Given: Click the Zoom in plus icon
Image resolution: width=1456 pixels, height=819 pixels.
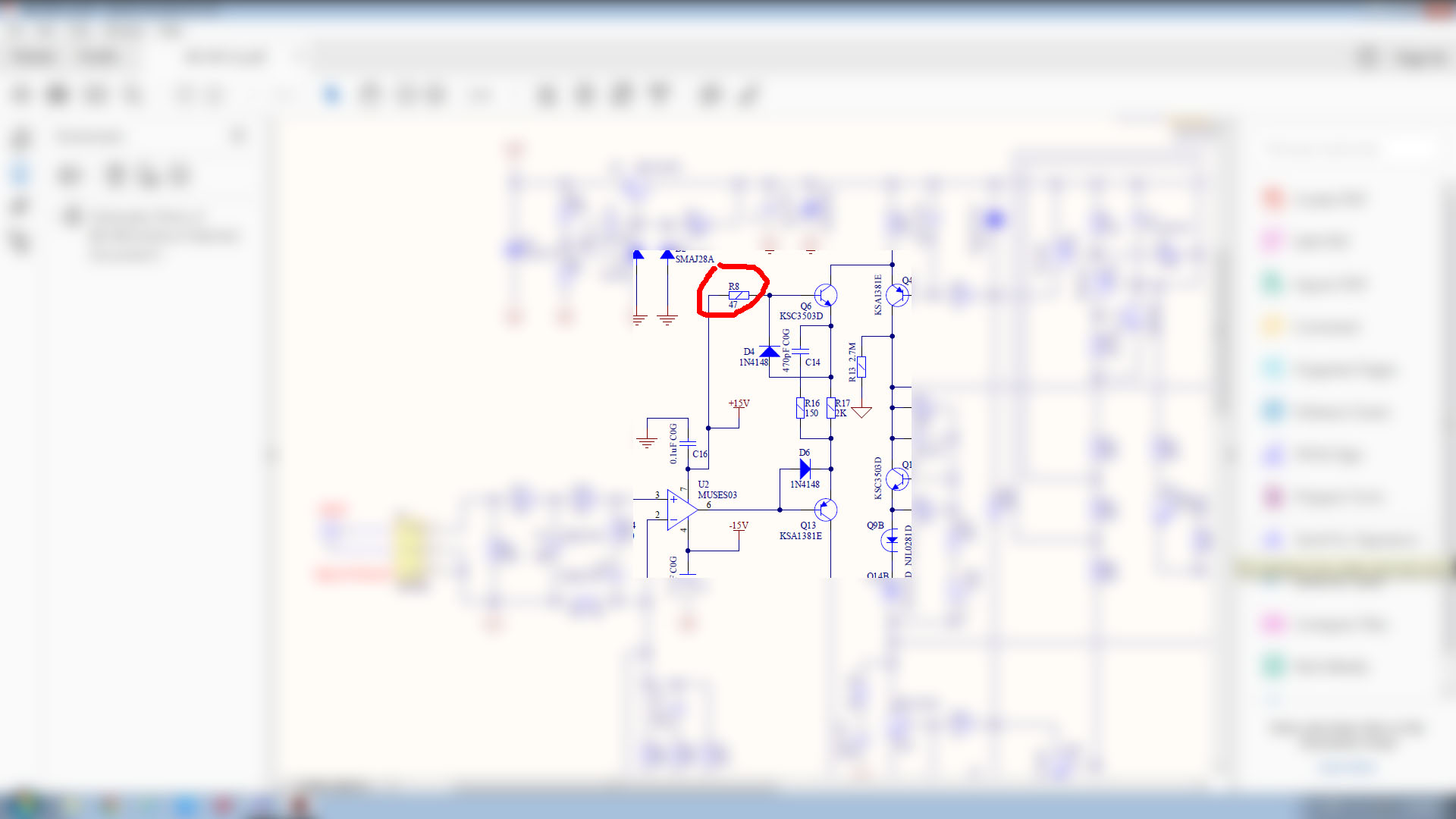Looking at the screenshot, I should click(x=435, y=95).
